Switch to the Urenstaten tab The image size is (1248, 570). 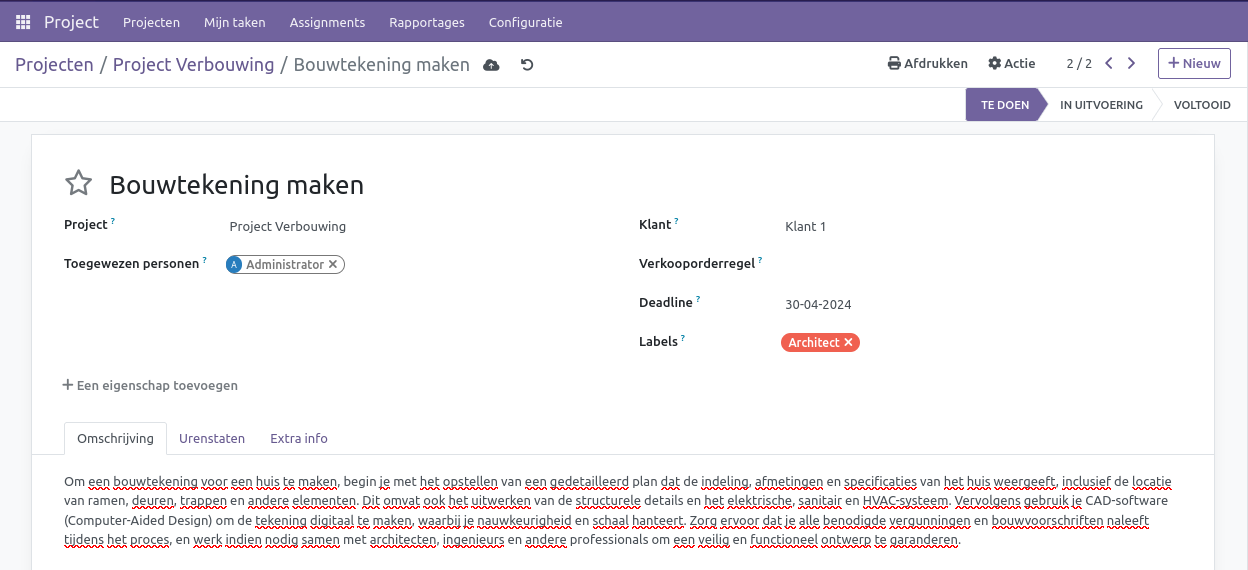click(212, 438)
